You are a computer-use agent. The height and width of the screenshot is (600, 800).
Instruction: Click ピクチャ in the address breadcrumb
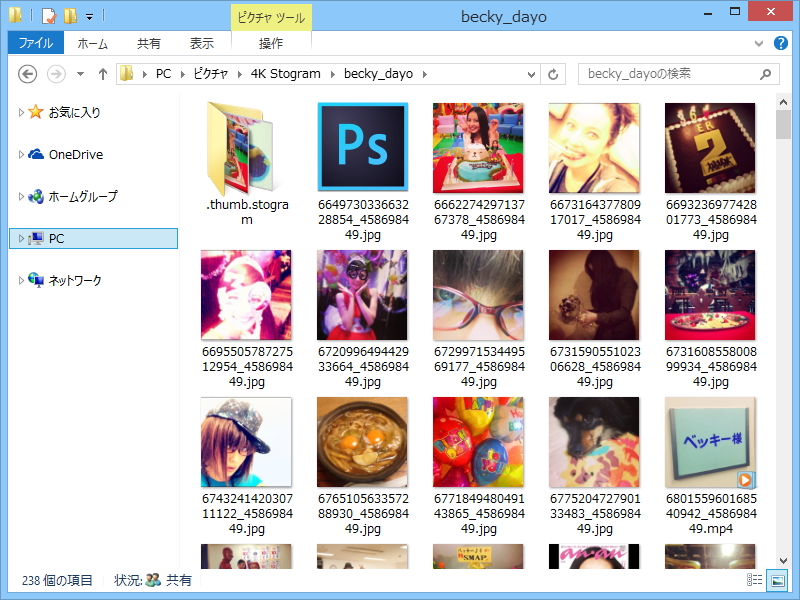coord(211,74)
